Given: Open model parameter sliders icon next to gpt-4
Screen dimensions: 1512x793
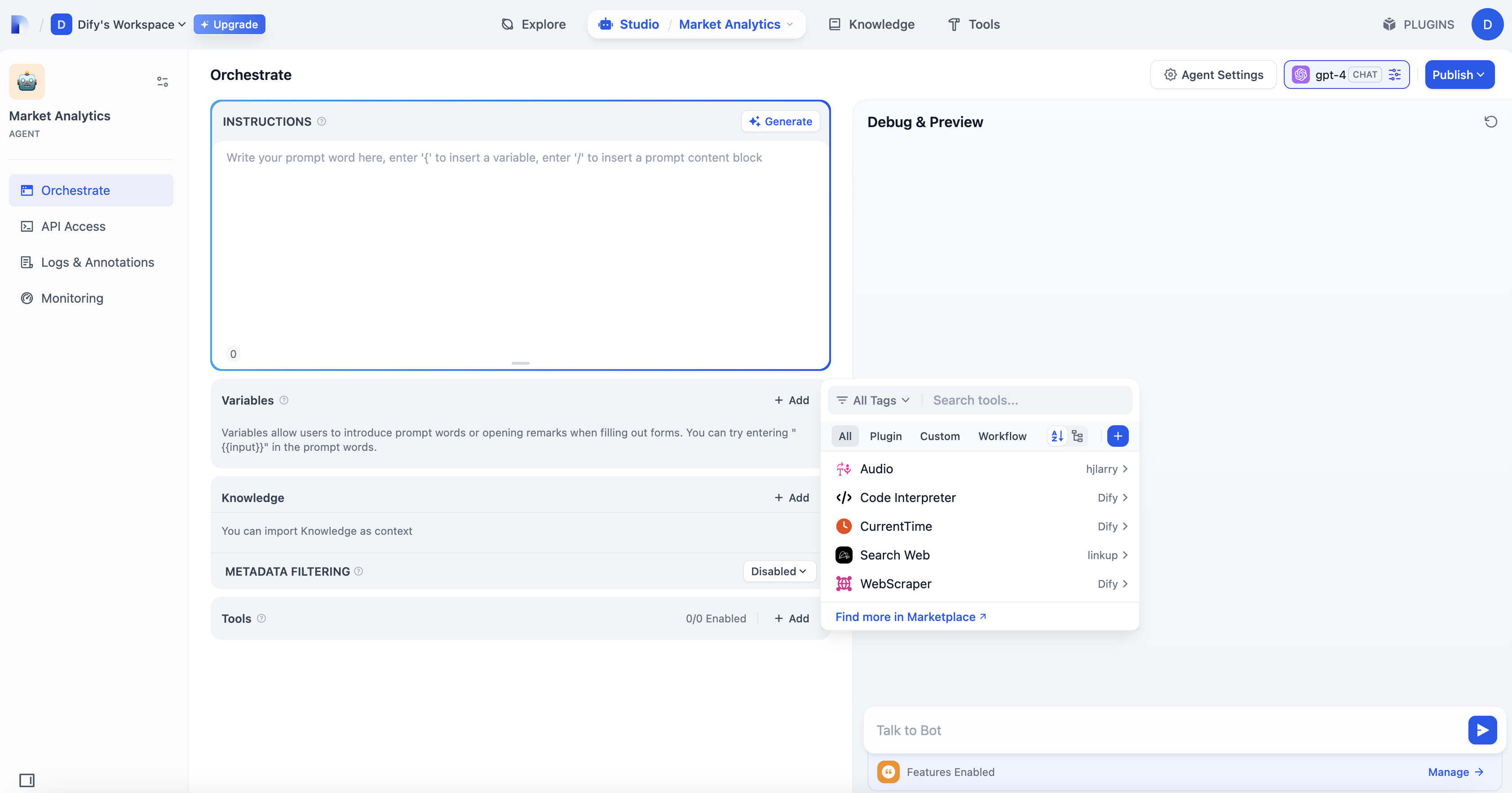Looking at the screenshot, I should 1395,75.
